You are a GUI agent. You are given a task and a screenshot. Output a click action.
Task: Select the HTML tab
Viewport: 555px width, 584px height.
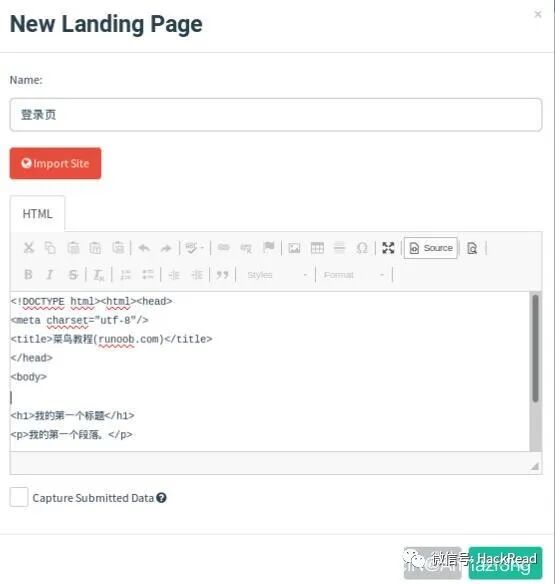point(37,214)
